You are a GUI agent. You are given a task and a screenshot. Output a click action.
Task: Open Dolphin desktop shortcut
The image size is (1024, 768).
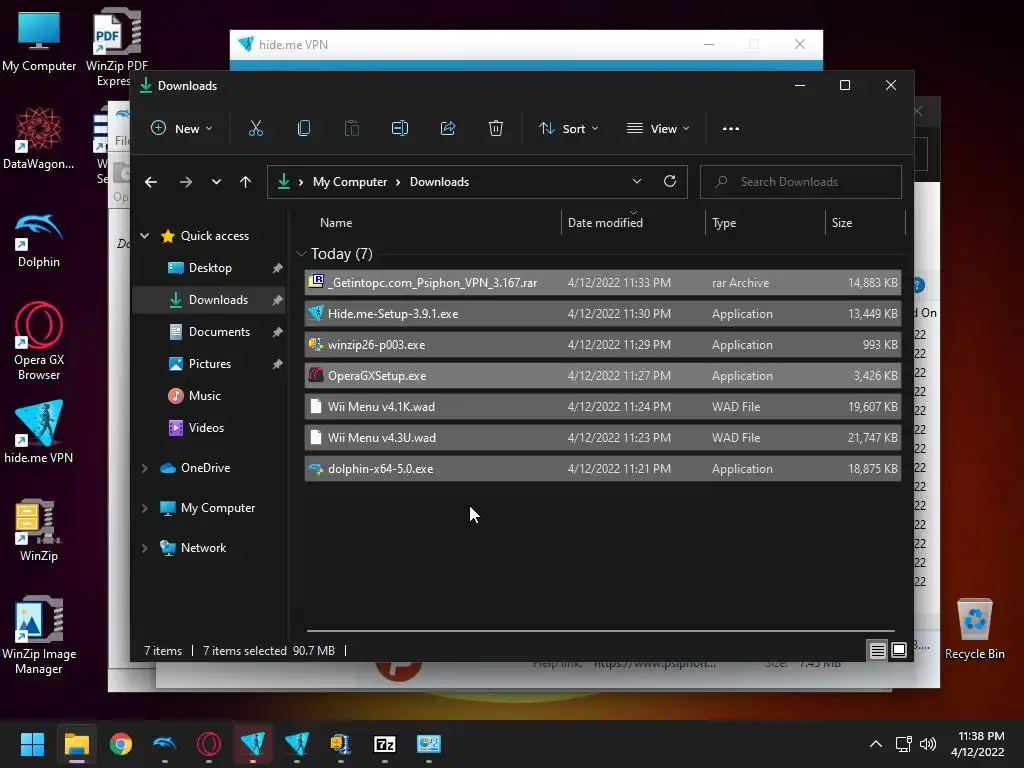tap(39, 240)
